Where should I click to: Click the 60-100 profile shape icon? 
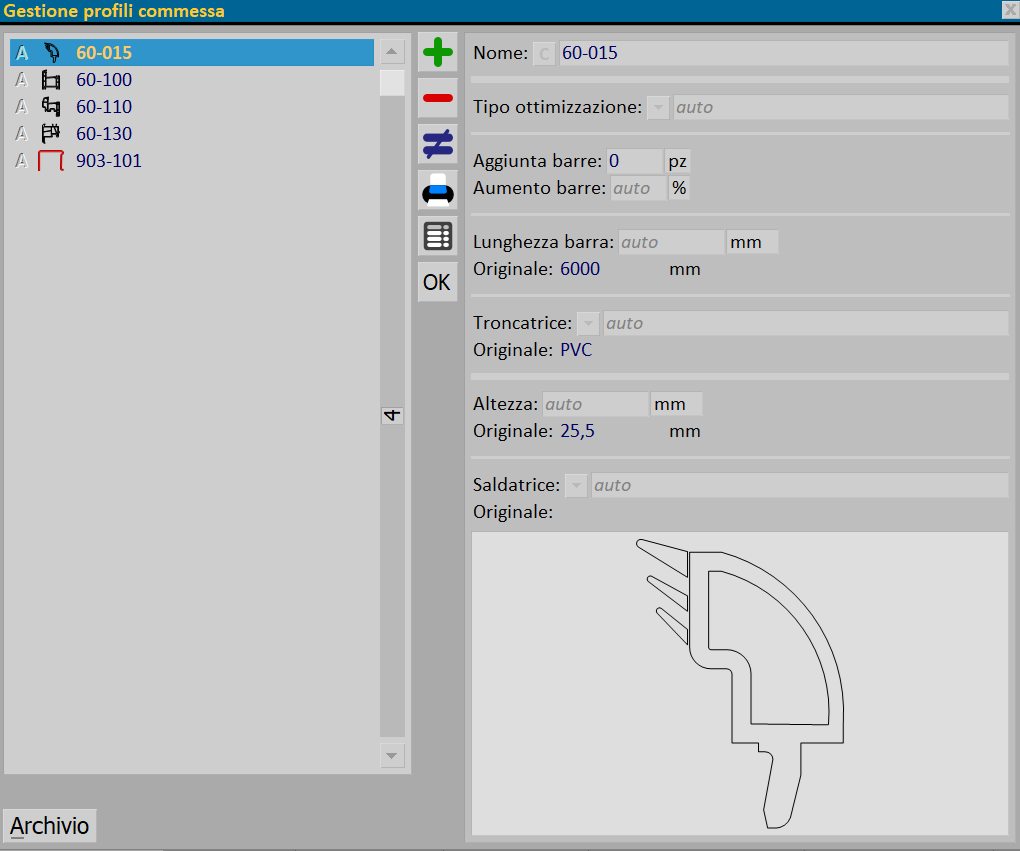pyautogui.click(x=51, y=80)
